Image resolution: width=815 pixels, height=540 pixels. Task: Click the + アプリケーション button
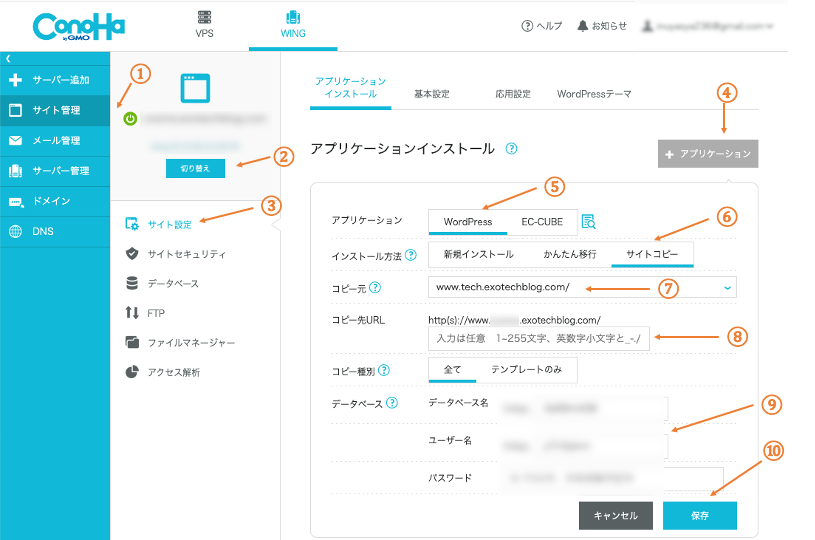pos(708,154)
